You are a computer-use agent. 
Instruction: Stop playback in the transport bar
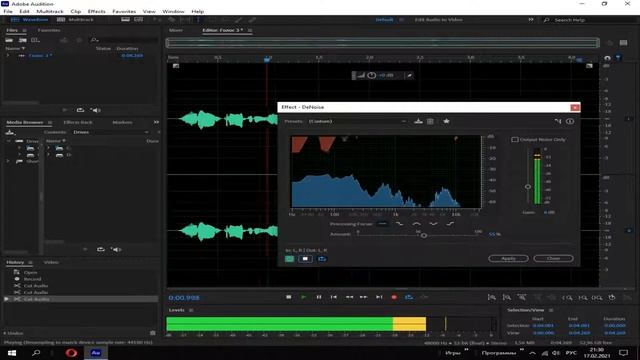click(289, 297)
